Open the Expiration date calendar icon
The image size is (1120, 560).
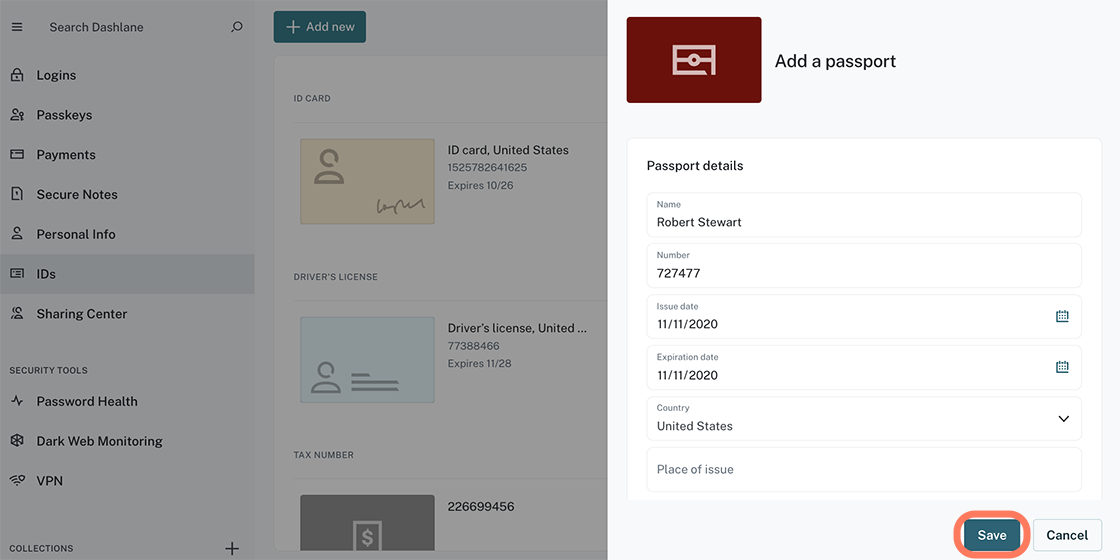click(1062, 367)
